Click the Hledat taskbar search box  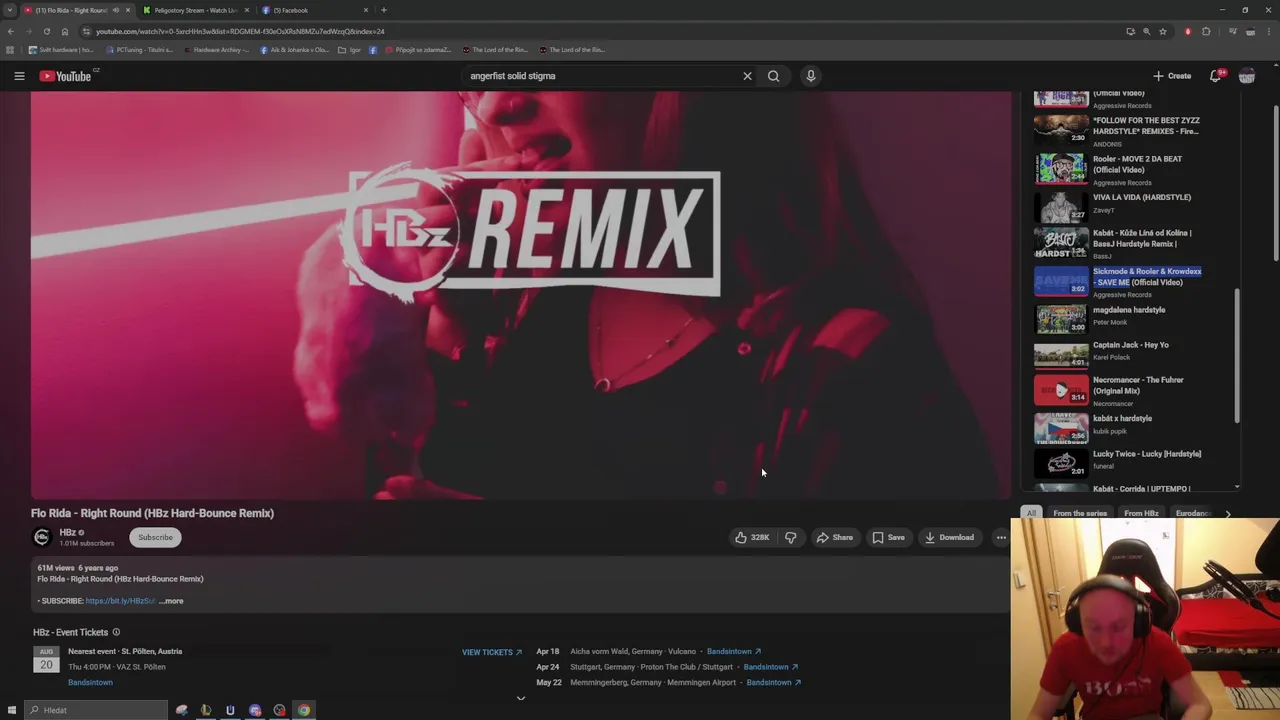[x=96, y=710]
